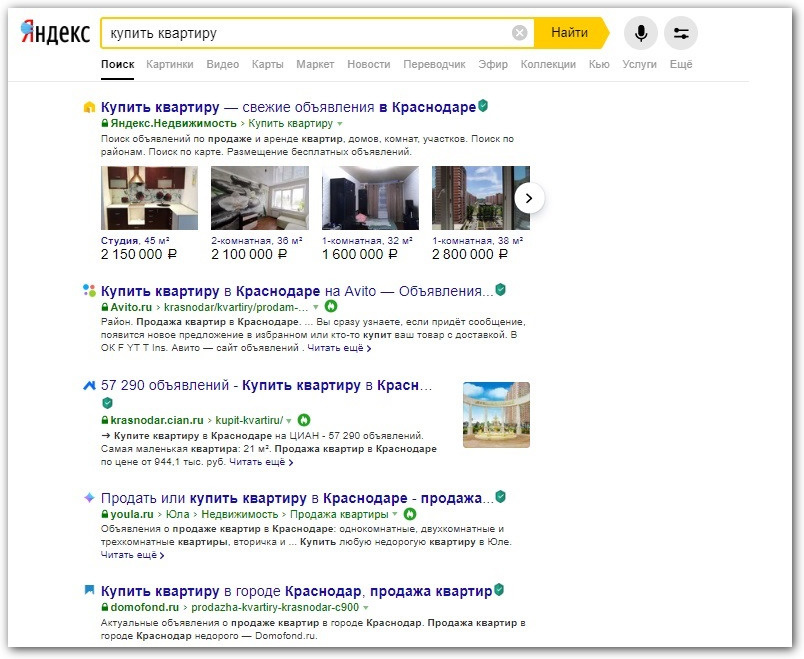Open Yandex Недвижимость result title link
804x659 pixels.
click(x=288, y=107)
